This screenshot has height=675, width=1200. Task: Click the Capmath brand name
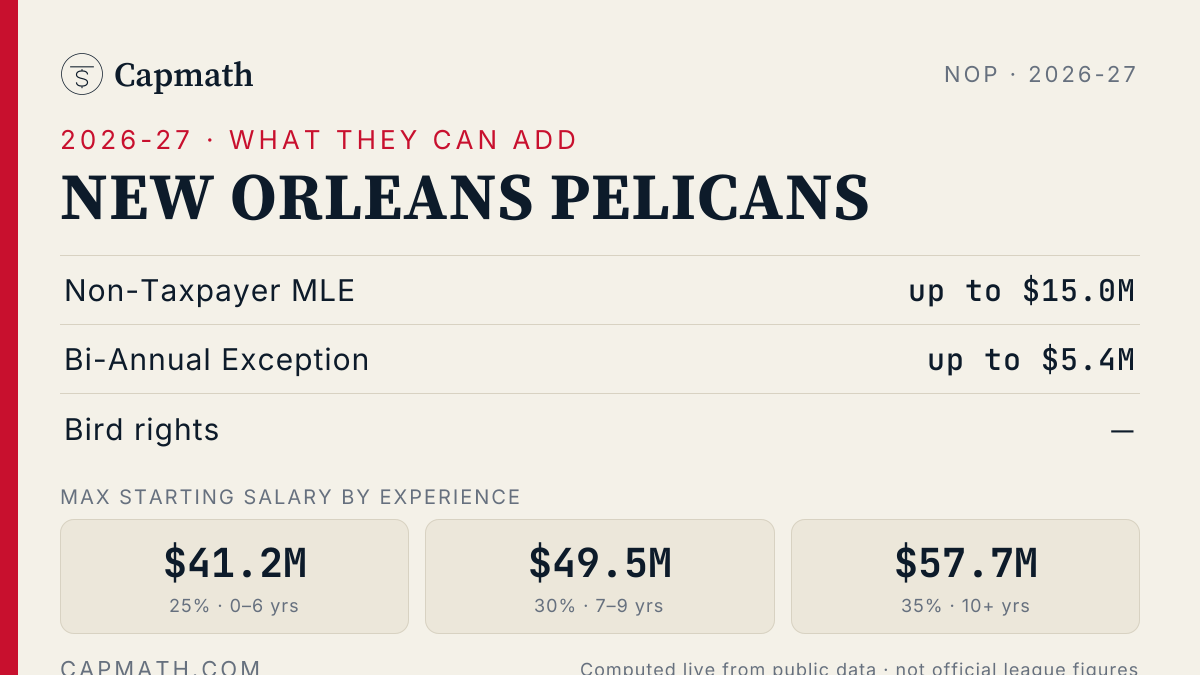(183, 75)
